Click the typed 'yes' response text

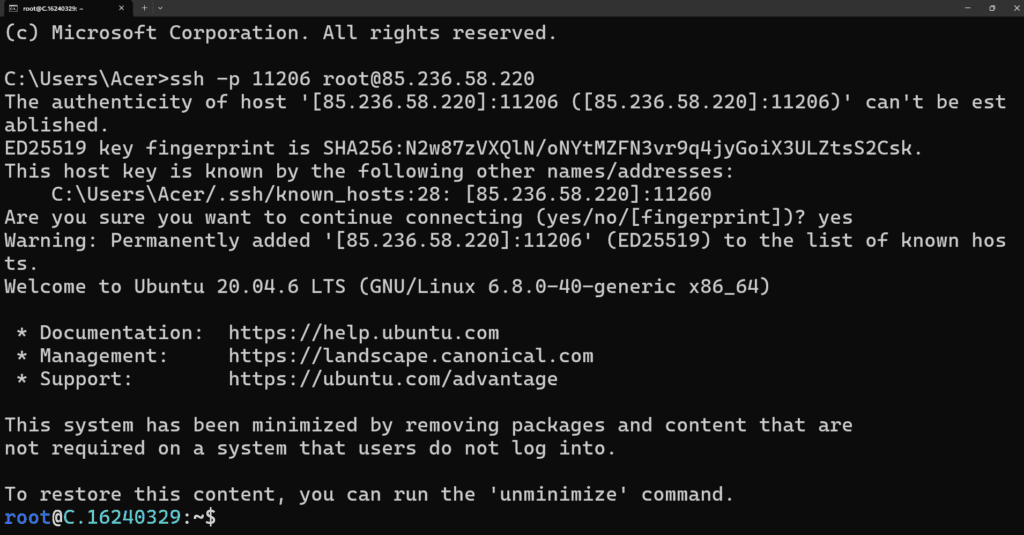click(835, 218)
